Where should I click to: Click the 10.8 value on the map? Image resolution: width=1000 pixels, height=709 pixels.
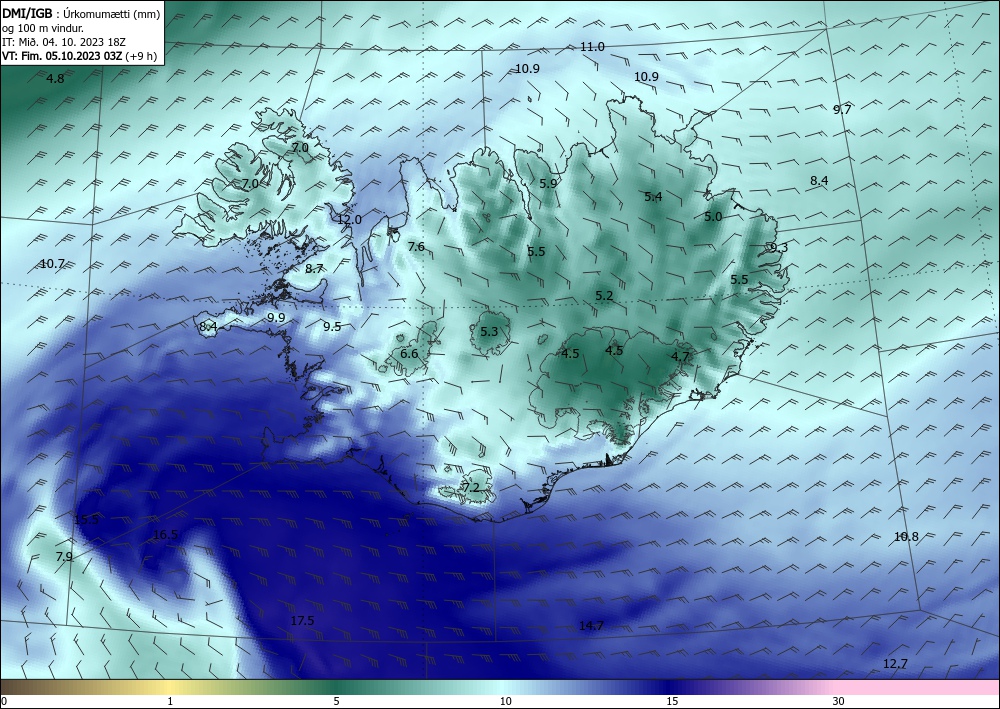click(x=906, y=537)
